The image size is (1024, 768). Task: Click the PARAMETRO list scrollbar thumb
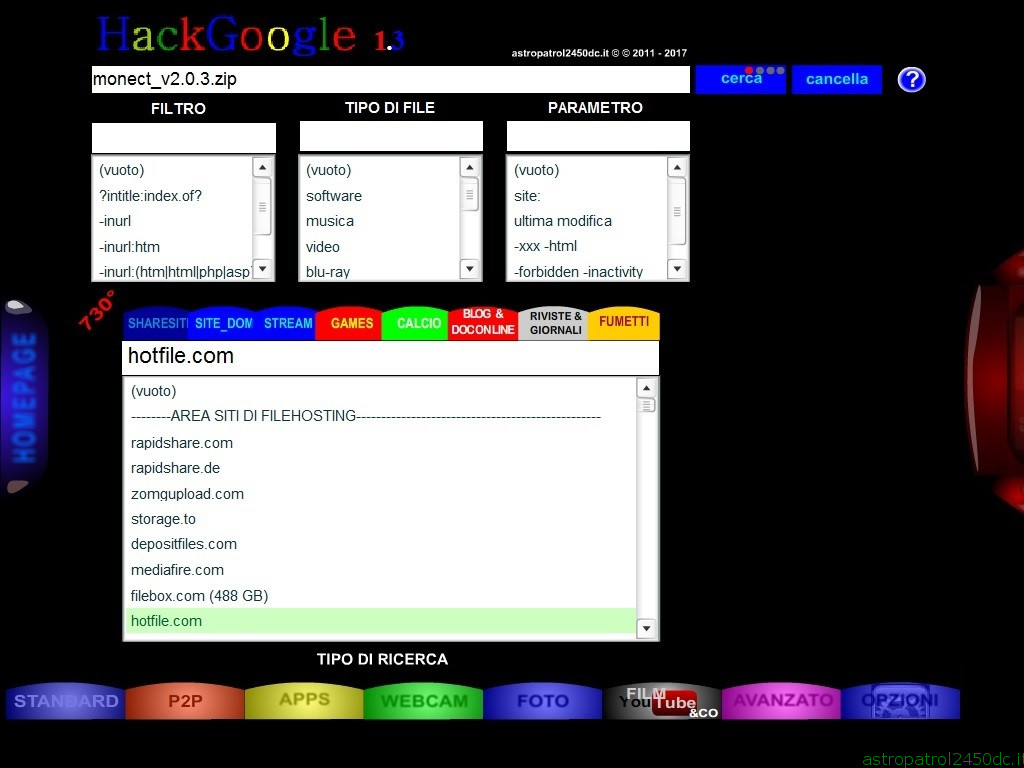(677, 211)
